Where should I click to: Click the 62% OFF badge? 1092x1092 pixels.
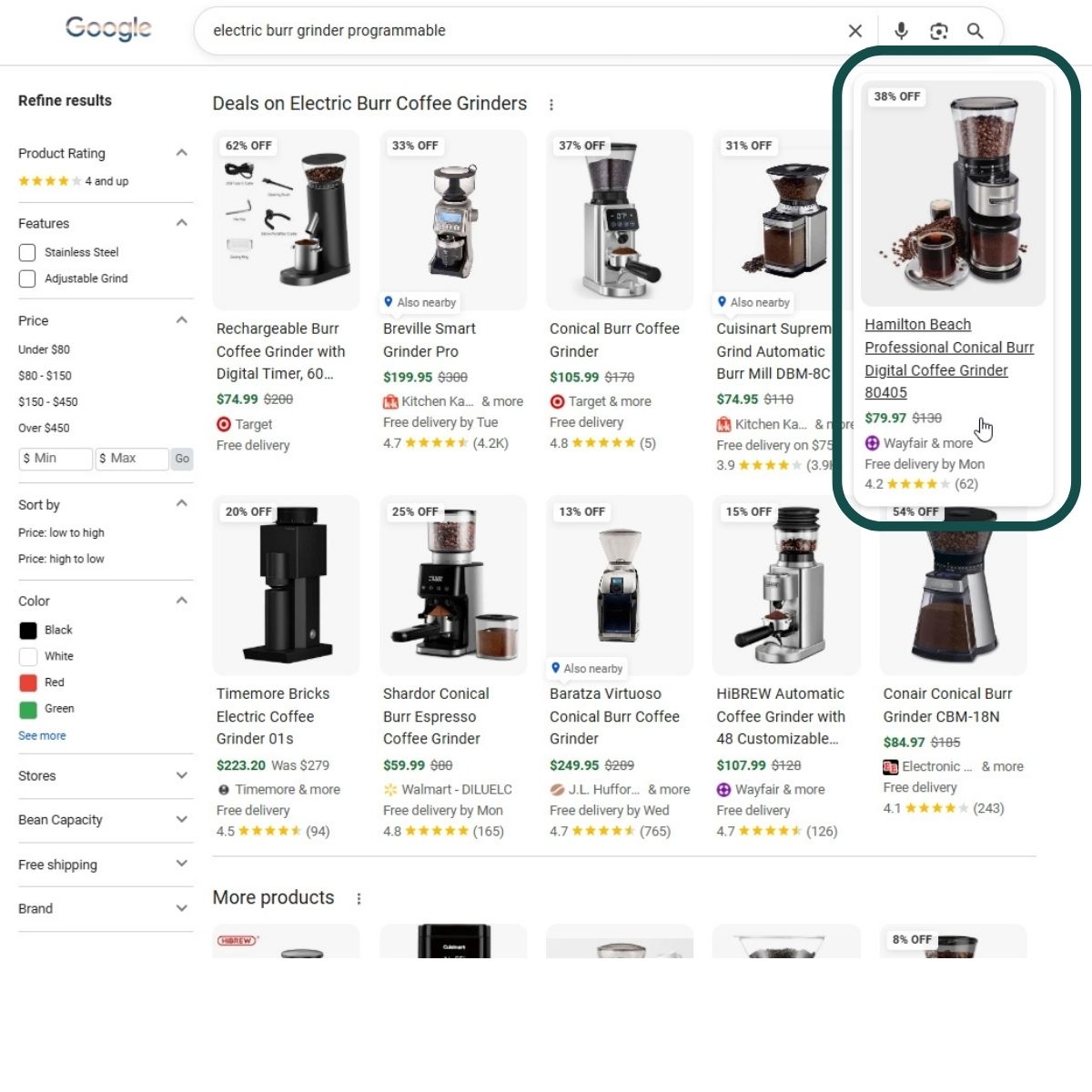pos(248,146)
